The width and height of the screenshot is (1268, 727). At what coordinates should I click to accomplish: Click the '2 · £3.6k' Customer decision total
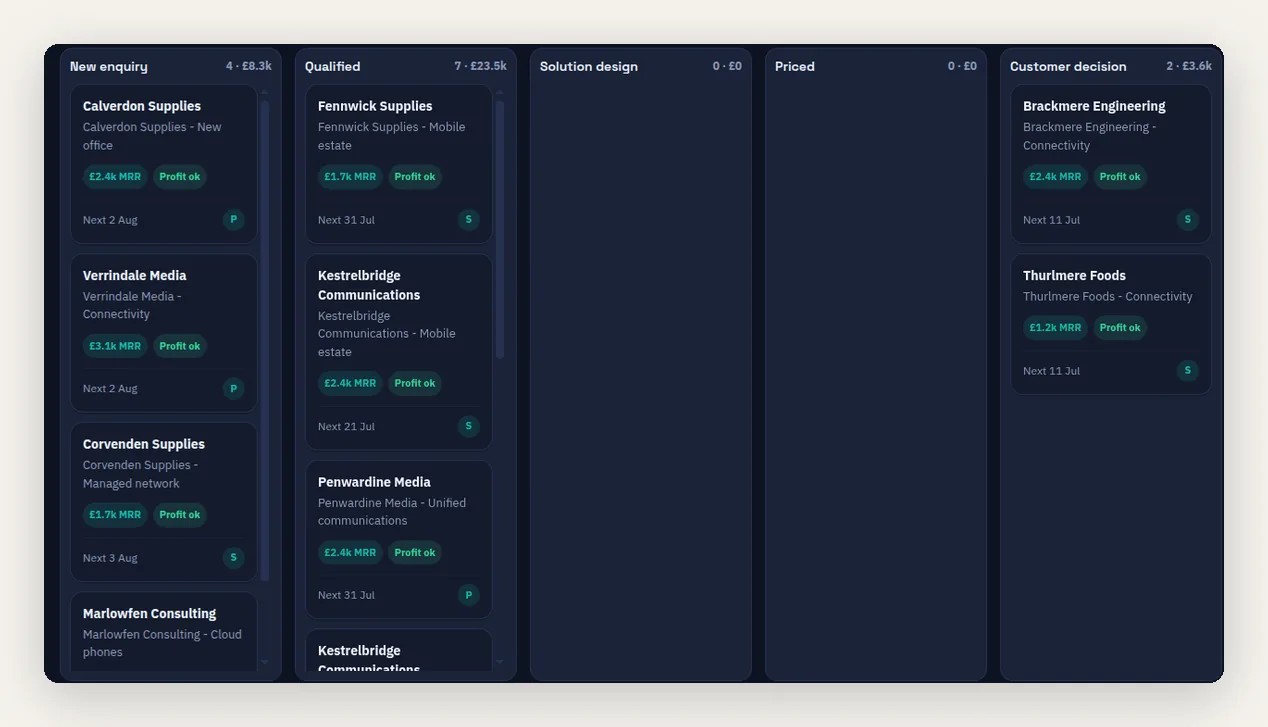1189,66
